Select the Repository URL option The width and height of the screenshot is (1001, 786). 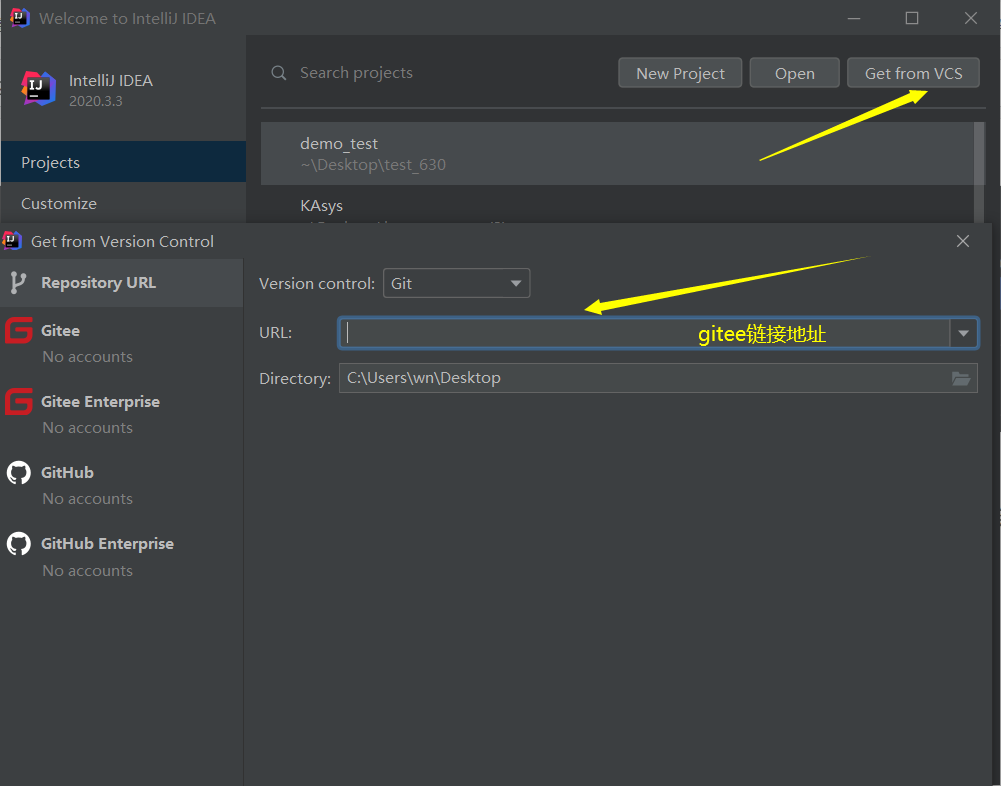click(x=122, y=283)
